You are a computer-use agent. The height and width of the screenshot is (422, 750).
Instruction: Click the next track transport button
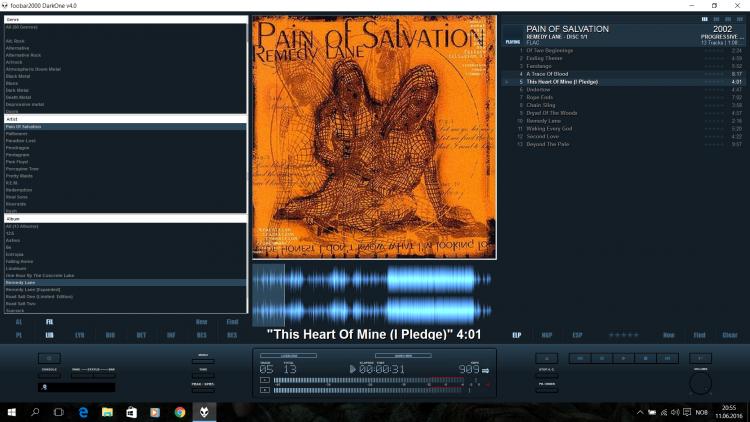668,358
